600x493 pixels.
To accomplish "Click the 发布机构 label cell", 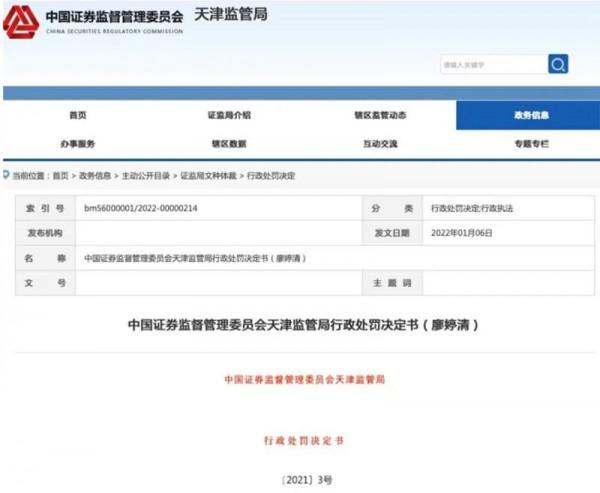I will pyautogui.click(x=45, y=233).
